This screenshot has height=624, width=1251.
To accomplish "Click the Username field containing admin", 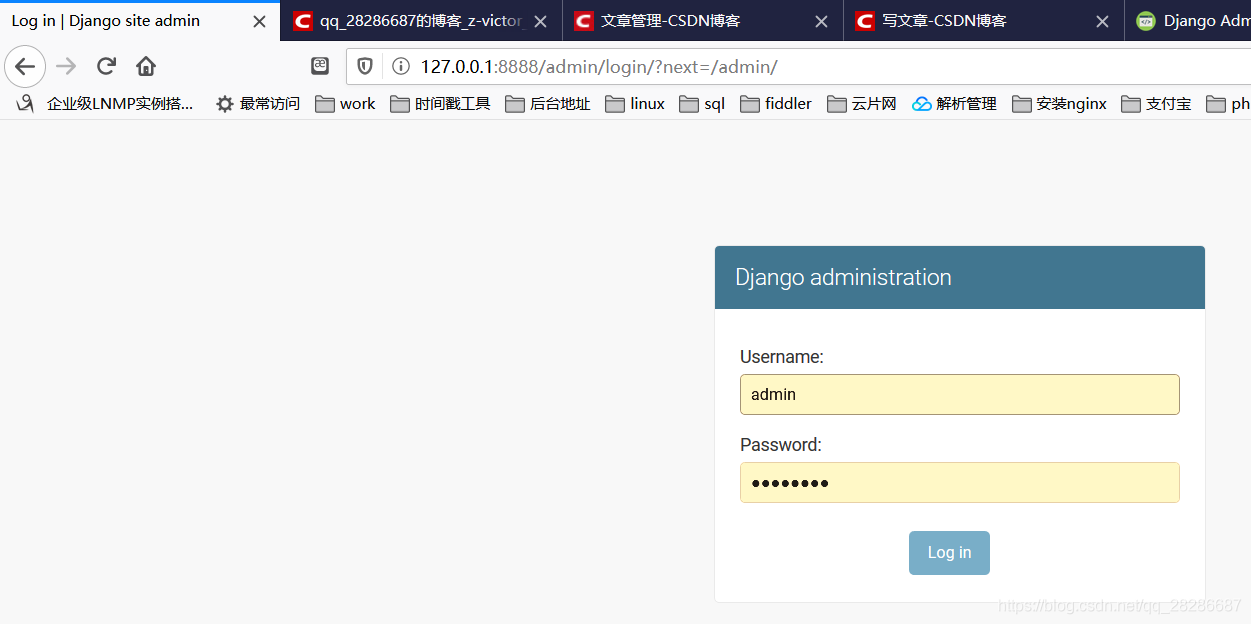I will tap(960, 394).
